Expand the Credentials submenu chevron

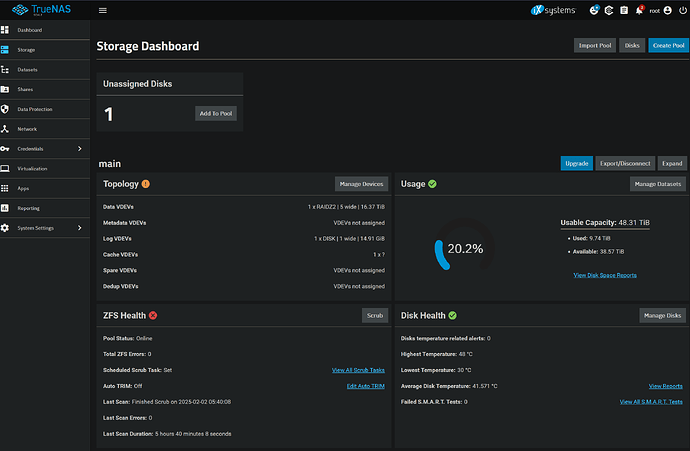pos(80,149)
